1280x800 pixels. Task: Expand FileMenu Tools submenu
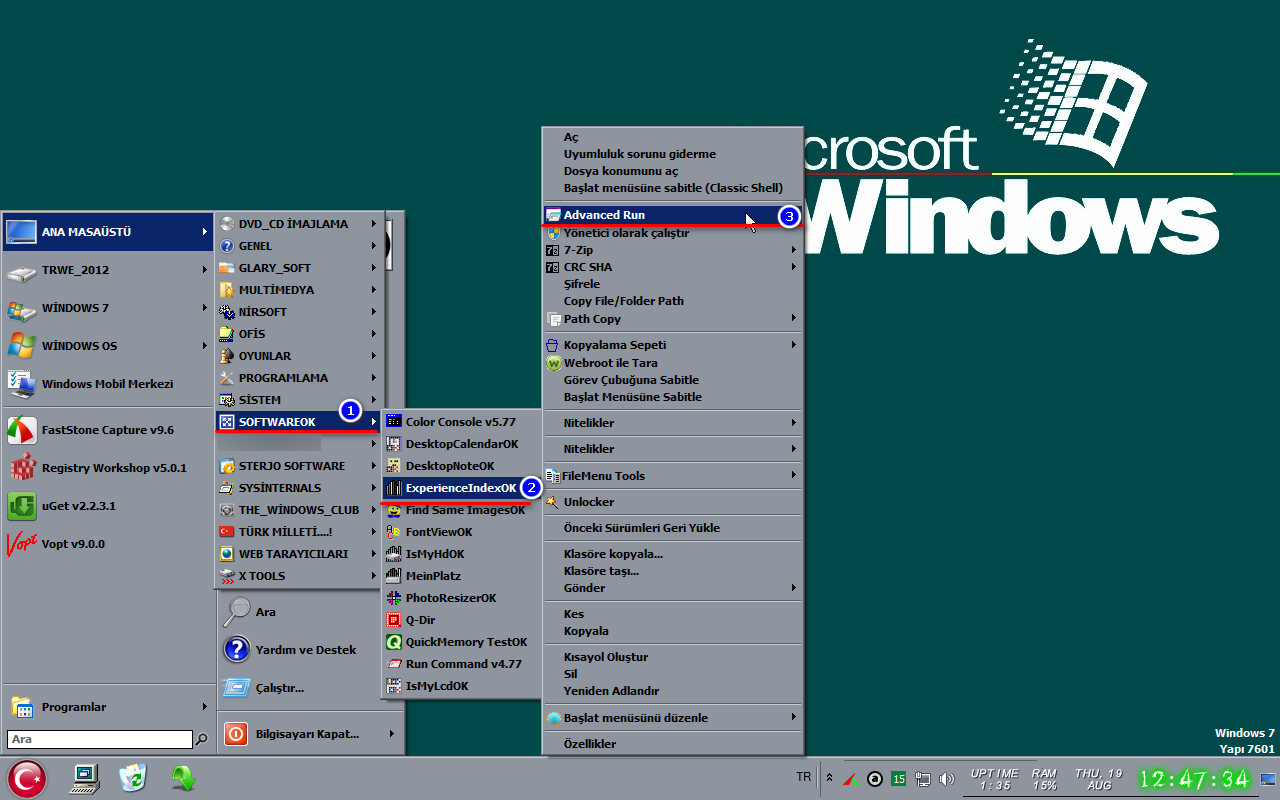coord(673,476)
